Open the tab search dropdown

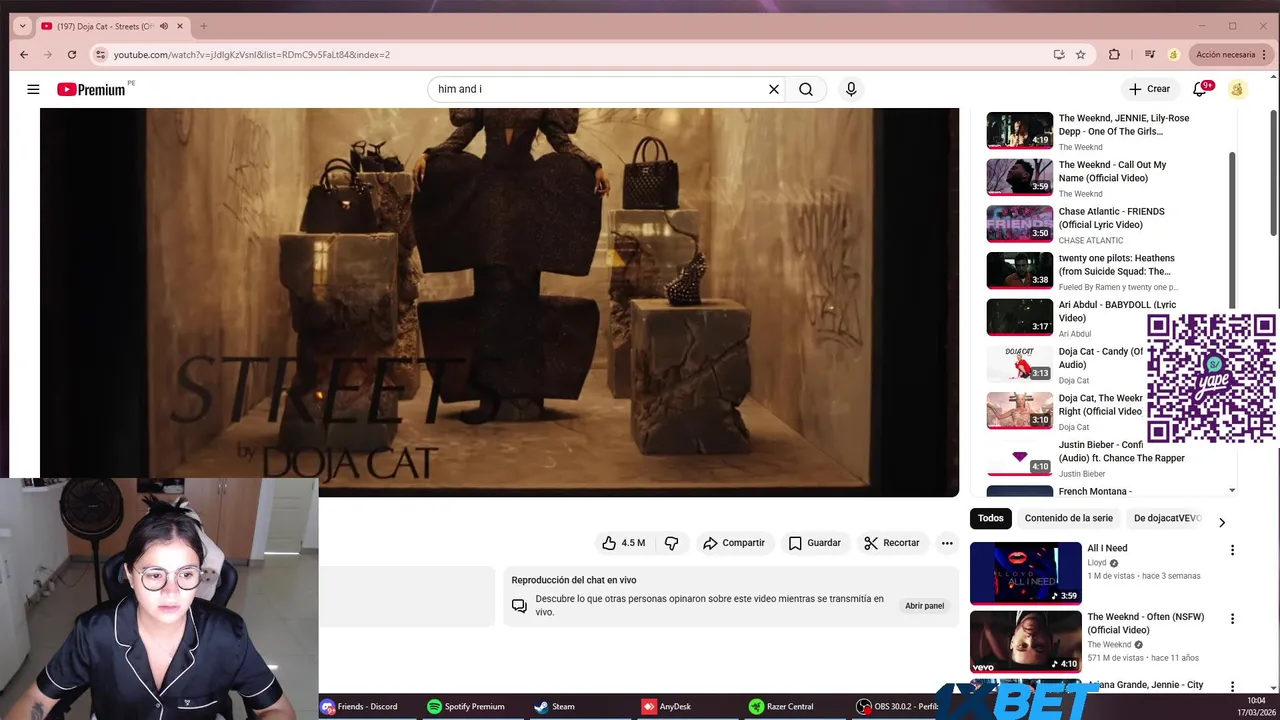click(22, 26)
